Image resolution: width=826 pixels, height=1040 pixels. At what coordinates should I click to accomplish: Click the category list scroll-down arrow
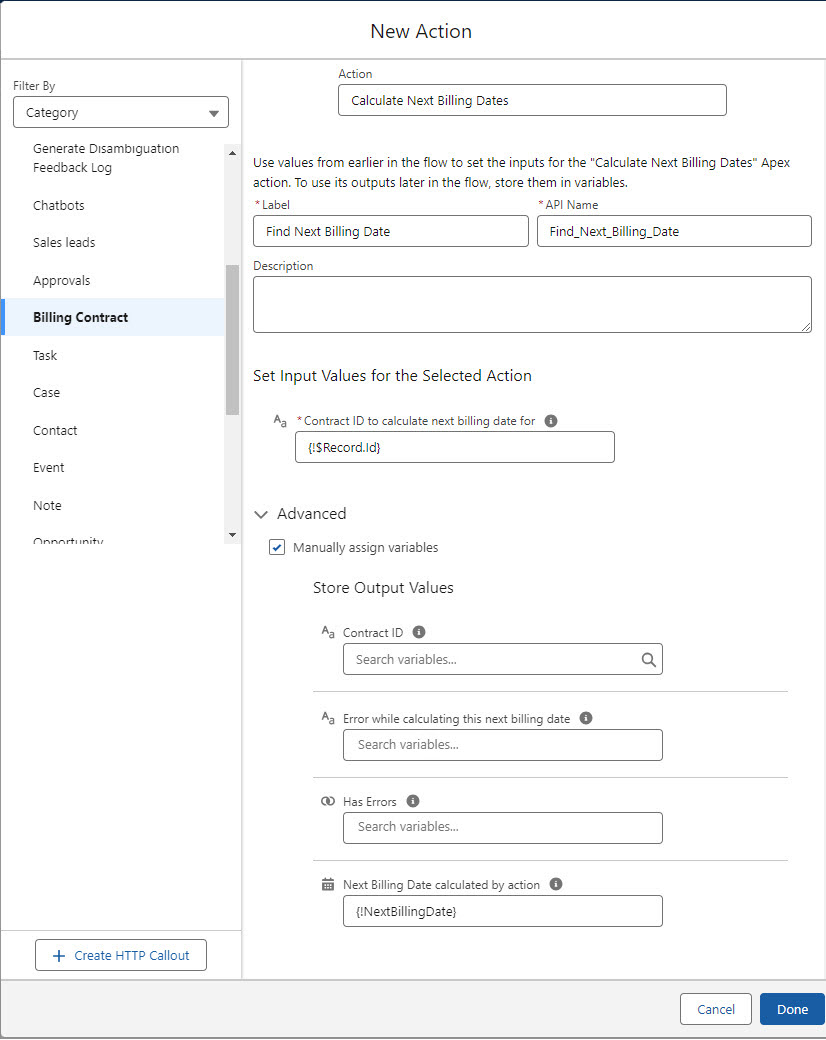[233, 535]
